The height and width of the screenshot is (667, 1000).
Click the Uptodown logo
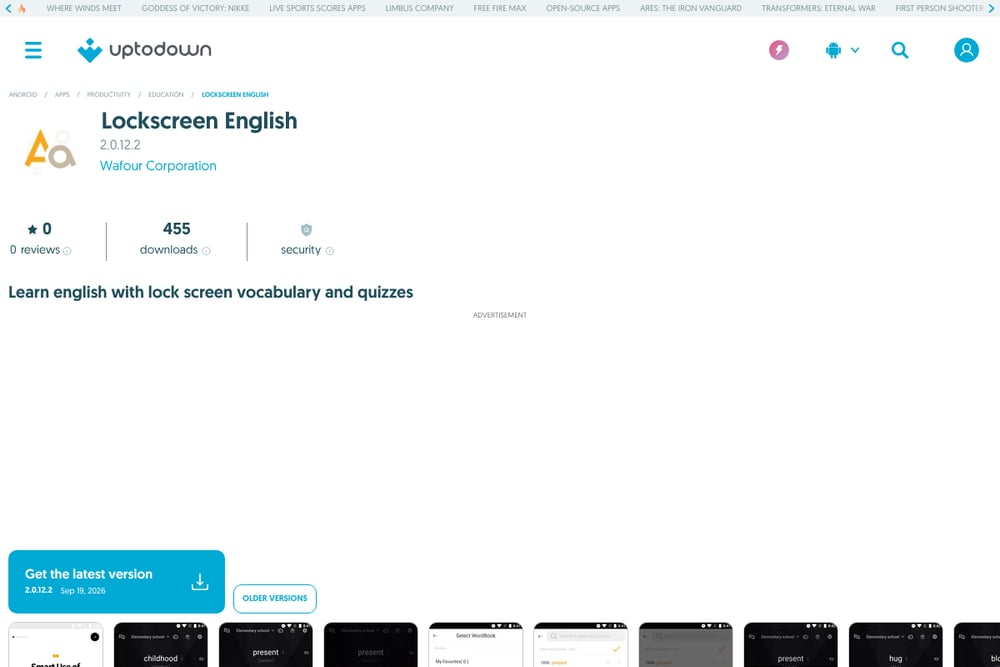coord(144,50)
